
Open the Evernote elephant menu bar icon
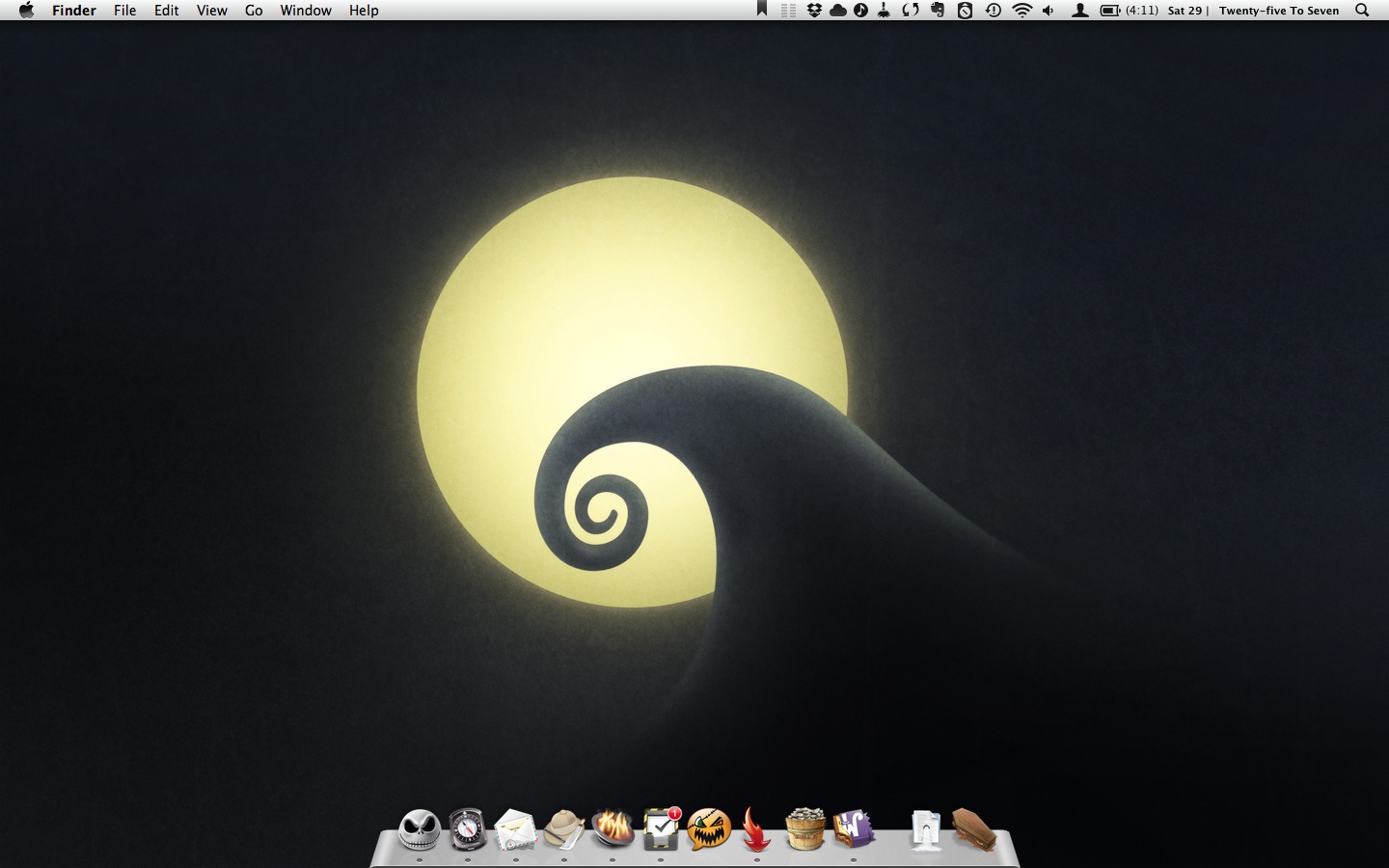(x=938, y=11)
